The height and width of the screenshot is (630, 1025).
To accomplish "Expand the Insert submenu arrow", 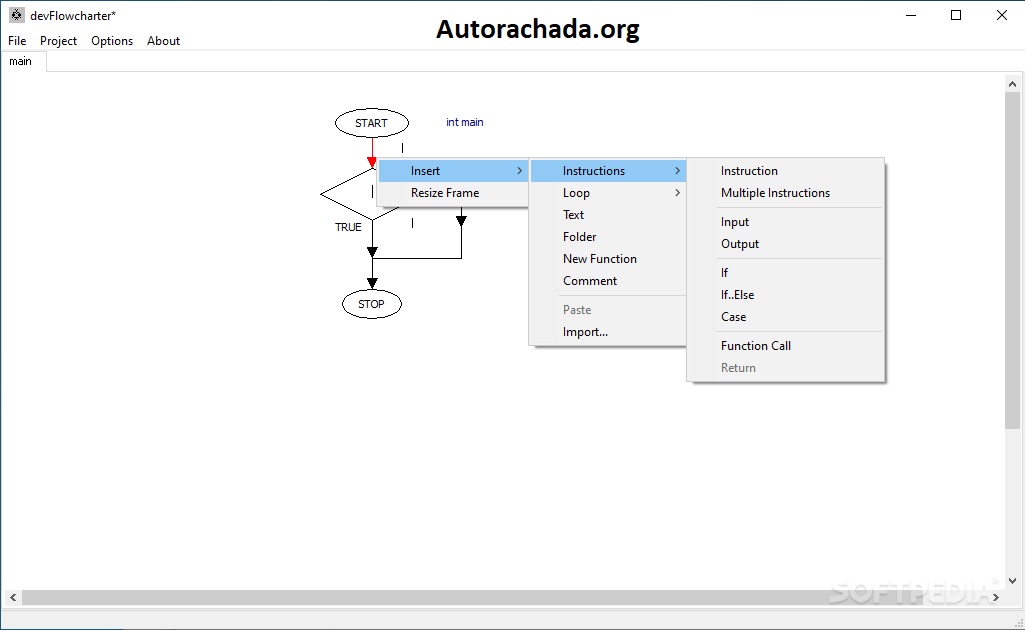I will pyautogui.click(x=519, y=171).
